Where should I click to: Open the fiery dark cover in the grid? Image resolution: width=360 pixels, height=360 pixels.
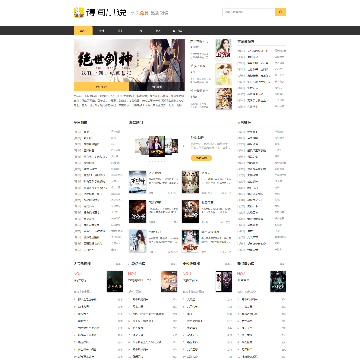click(138, 211)
